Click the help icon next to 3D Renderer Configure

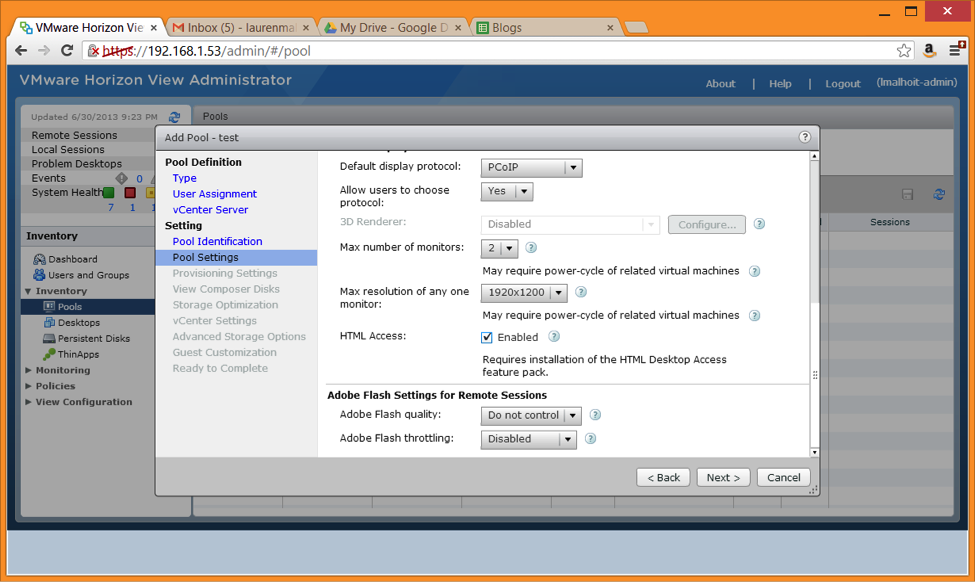[x=759, y=224]
